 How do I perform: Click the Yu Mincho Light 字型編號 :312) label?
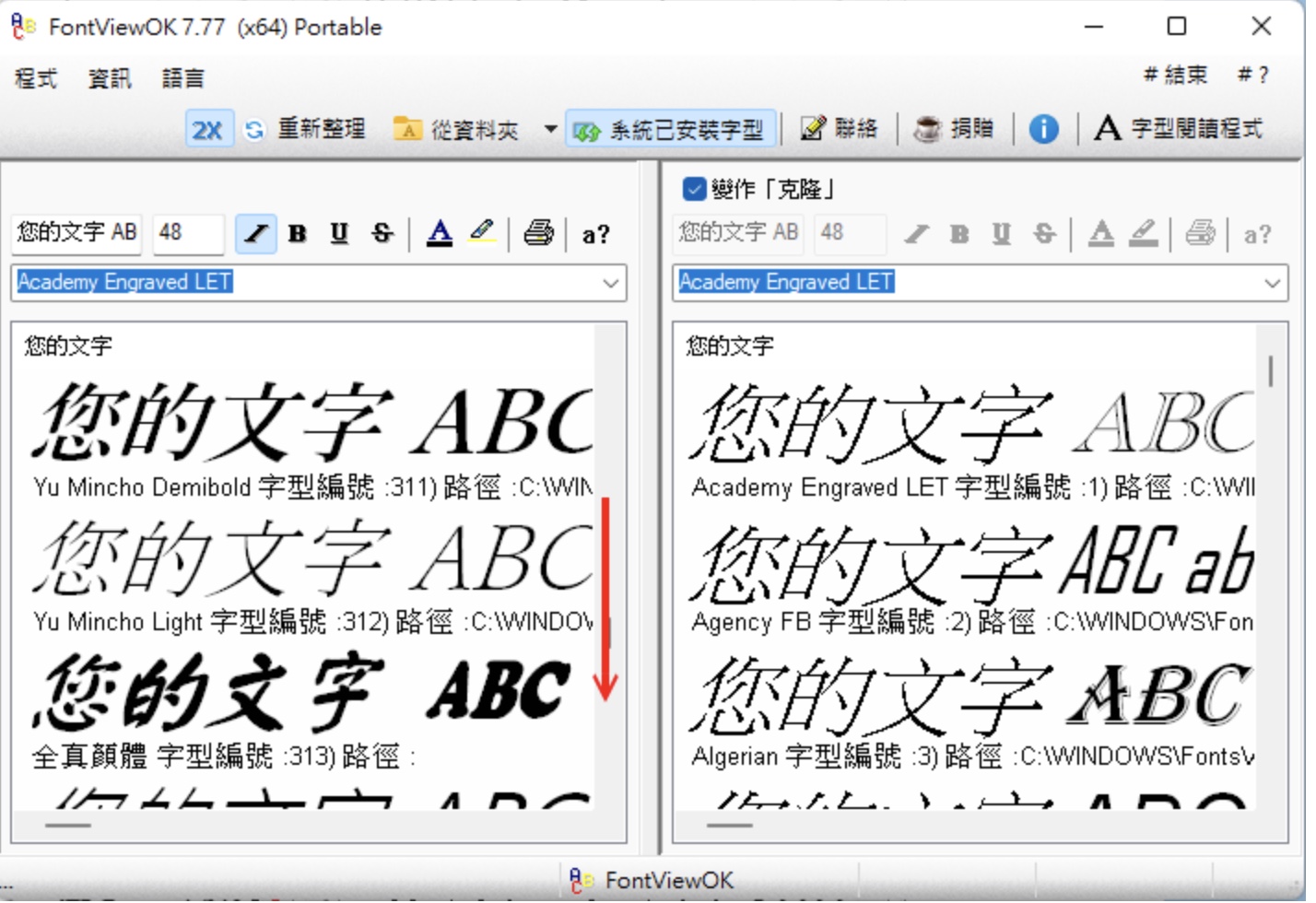click(x=211, y=622)
